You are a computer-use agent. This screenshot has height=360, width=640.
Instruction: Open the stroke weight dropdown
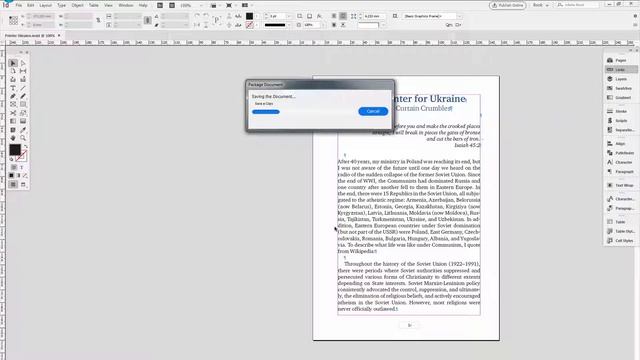[289, 16]
